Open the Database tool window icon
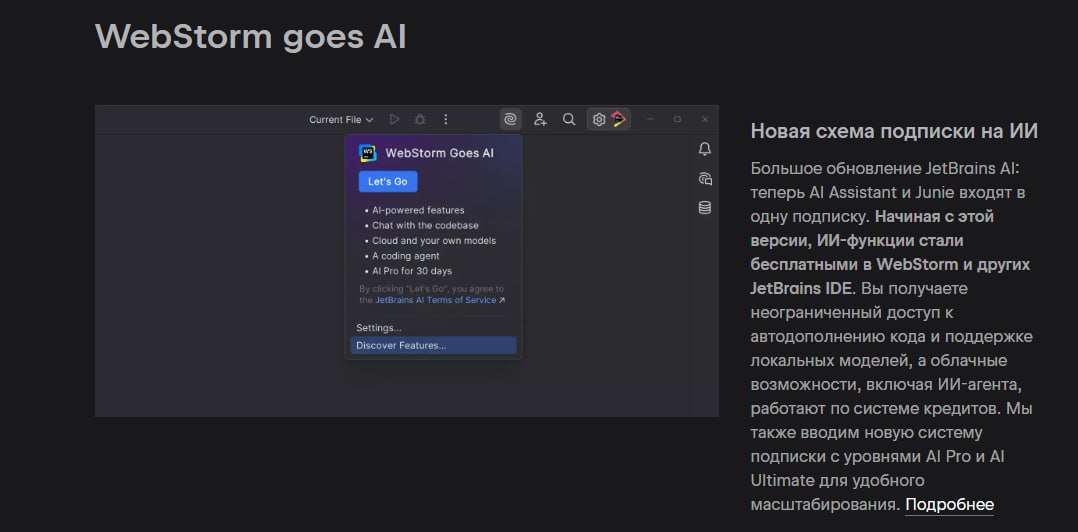 point(705,208)
